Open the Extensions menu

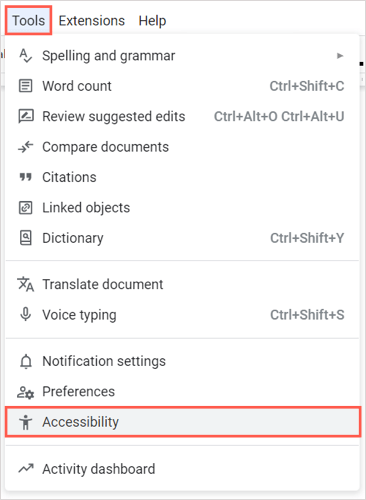tap(92, 21)
